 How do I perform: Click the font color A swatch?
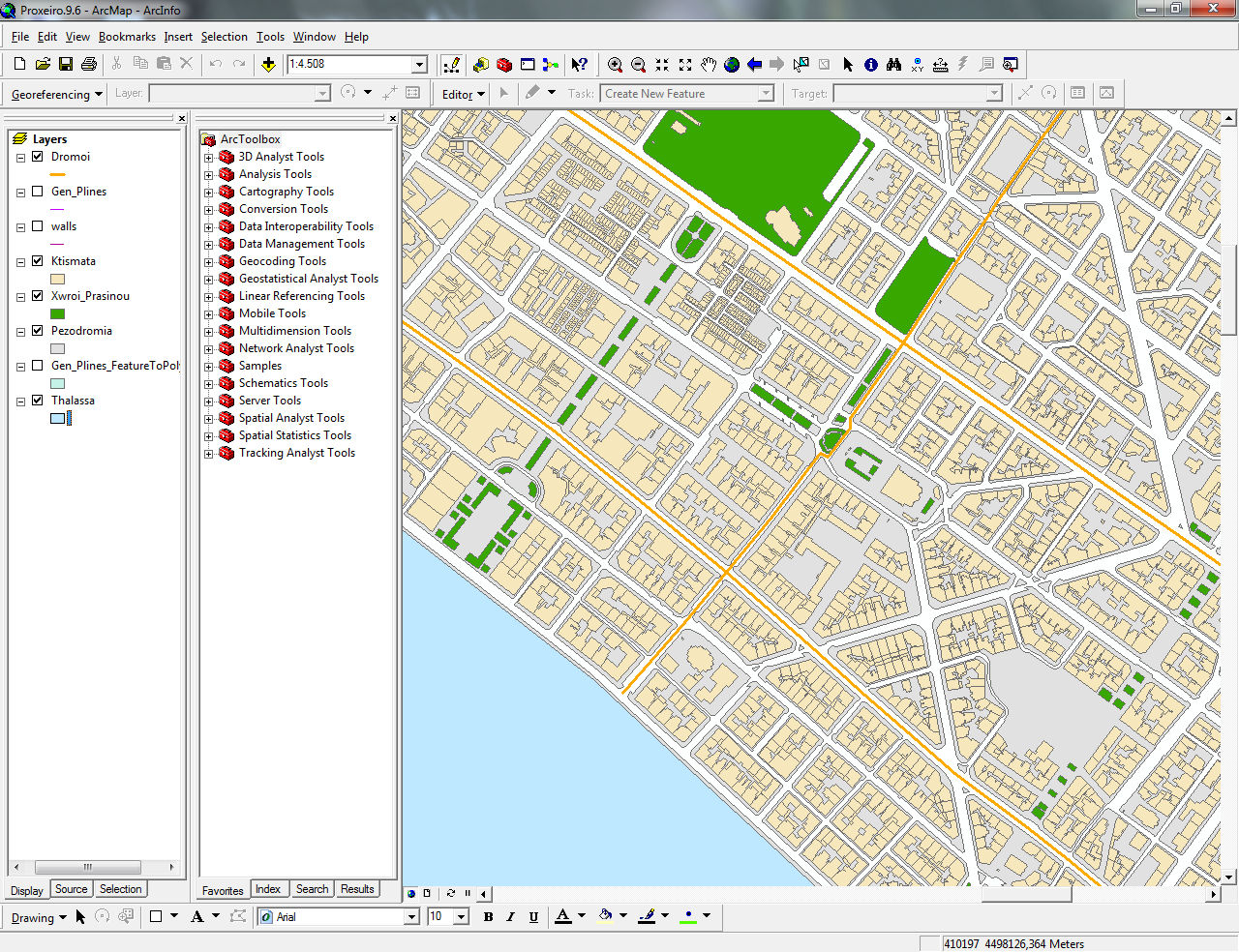tap(563, 916)
